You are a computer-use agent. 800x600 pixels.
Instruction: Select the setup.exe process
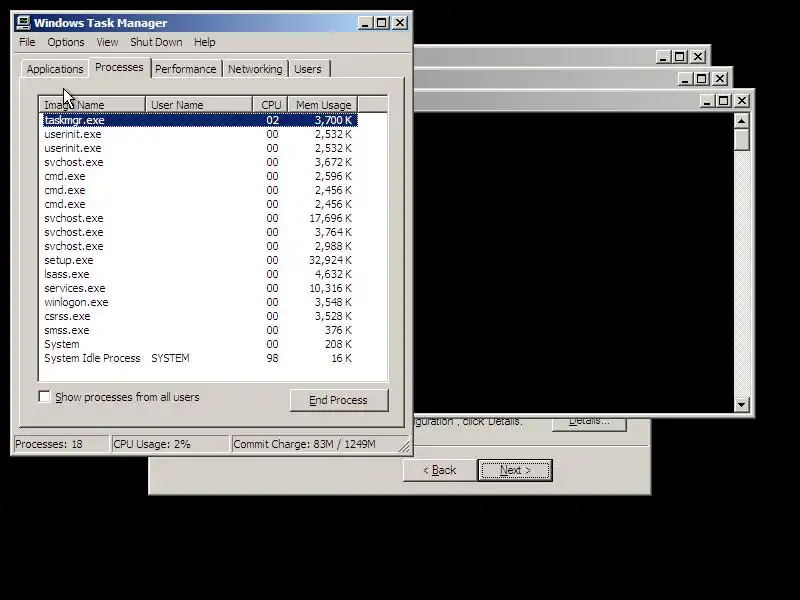[199, 260]
